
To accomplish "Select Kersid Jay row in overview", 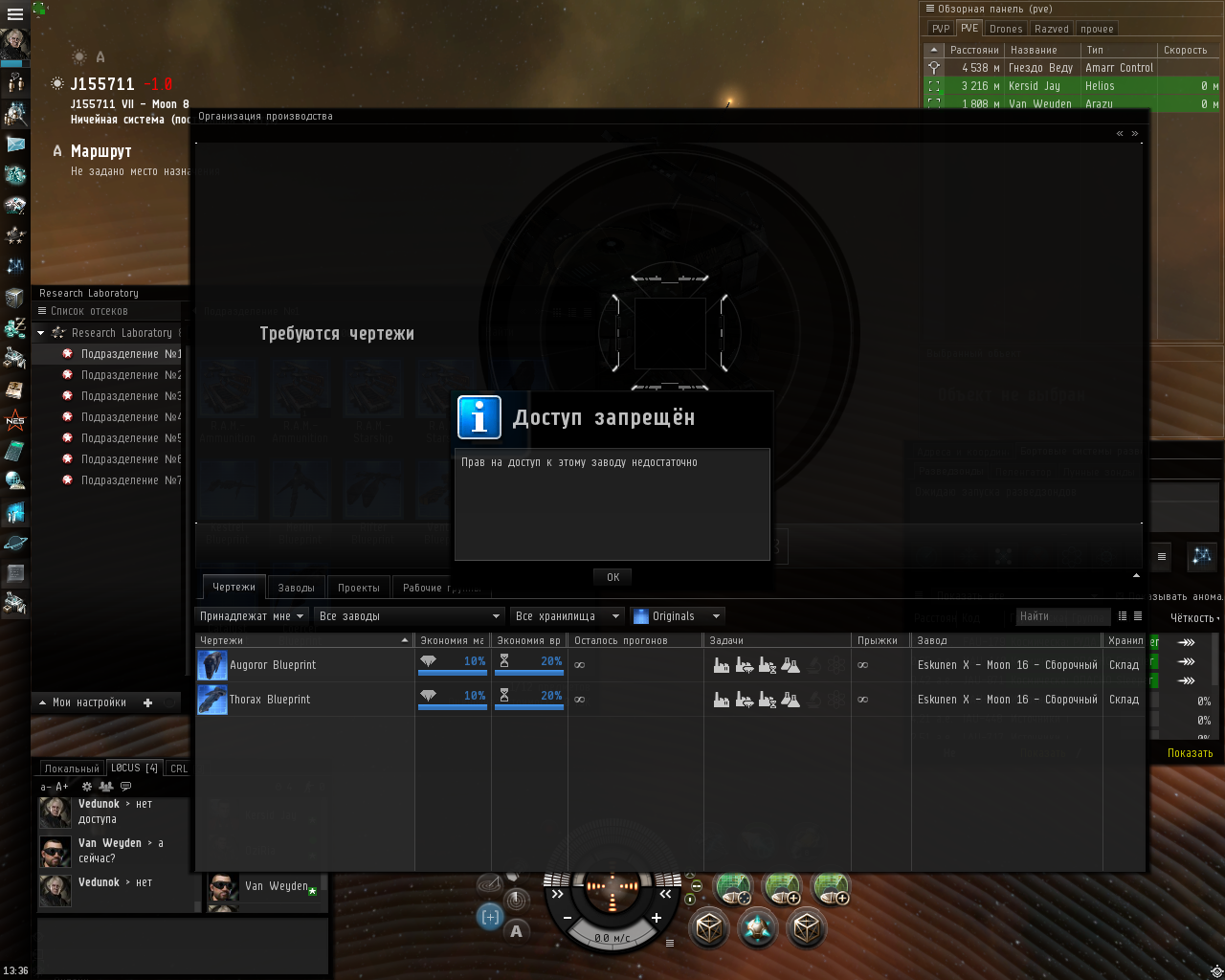I will 1072,86.
